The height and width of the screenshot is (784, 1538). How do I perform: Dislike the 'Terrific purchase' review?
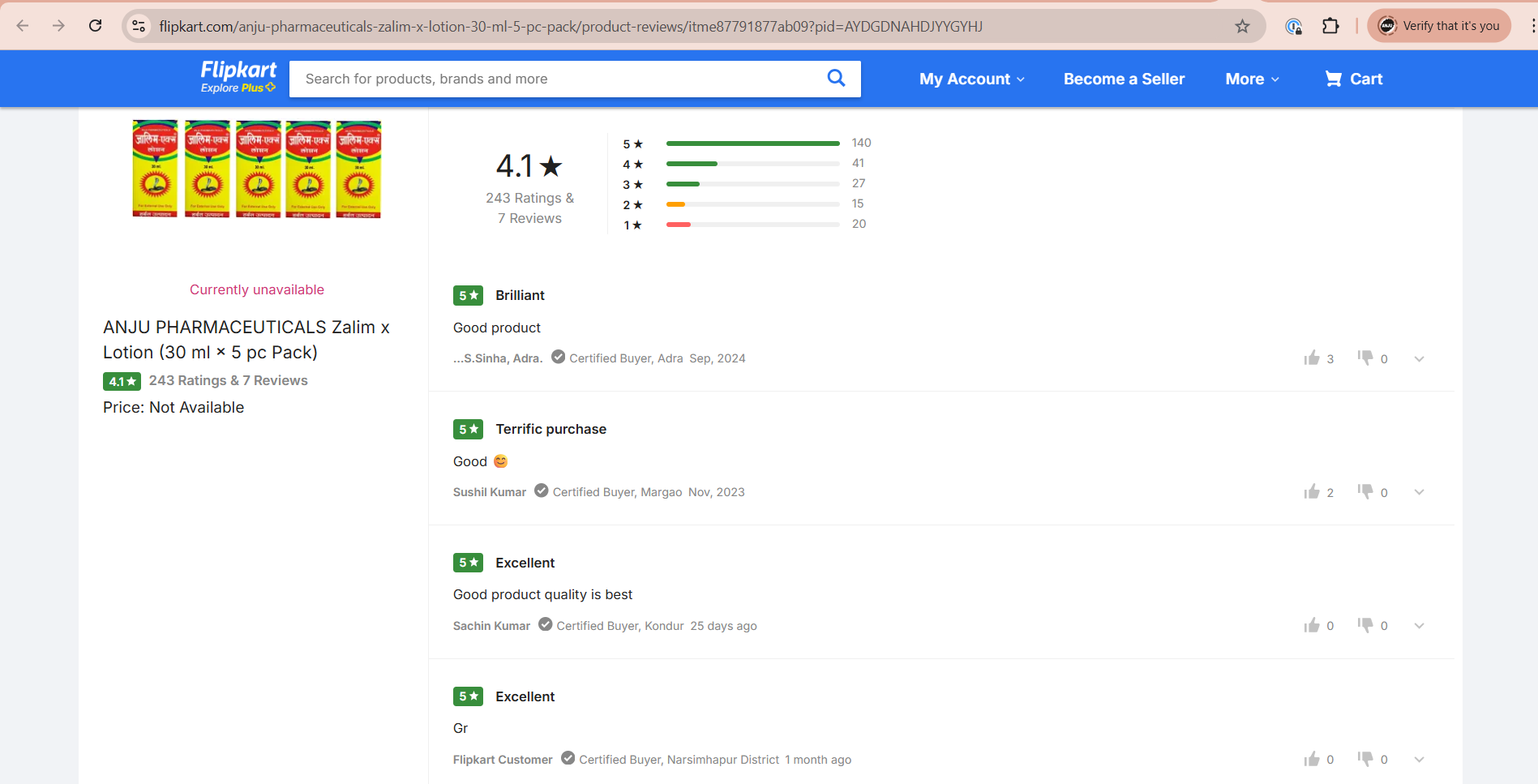[1365, 492]
